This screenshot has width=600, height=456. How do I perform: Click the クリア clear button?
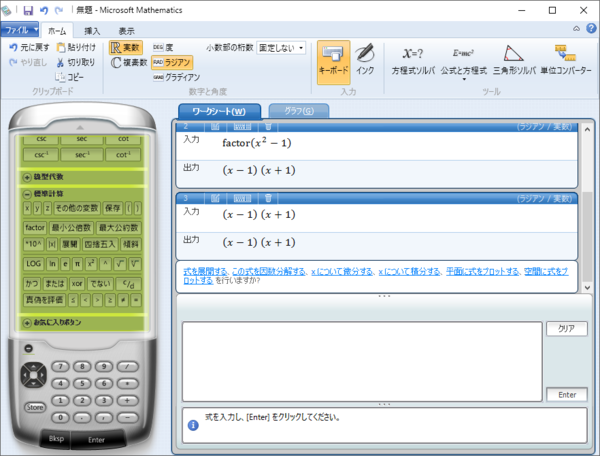566,329
